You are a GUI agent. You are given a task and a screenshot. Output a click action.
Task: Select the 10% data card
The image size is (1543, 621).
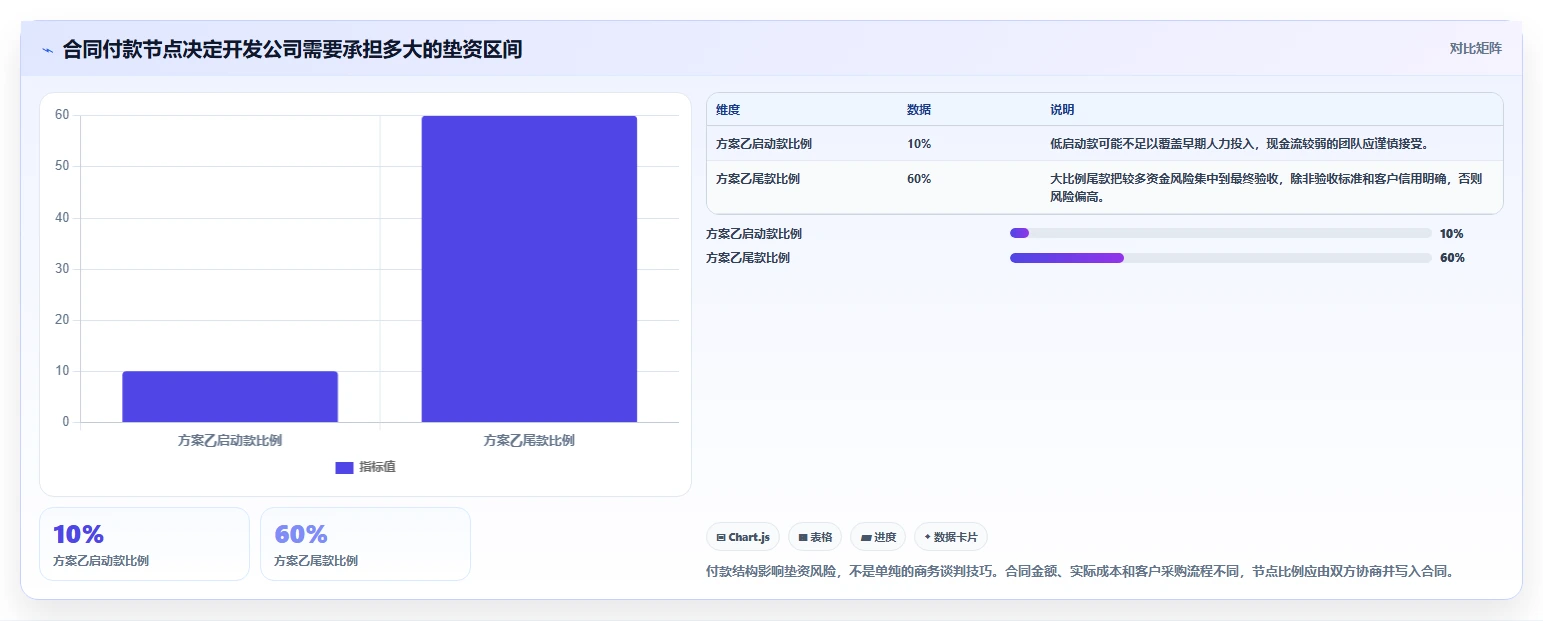tap(144, 544)
